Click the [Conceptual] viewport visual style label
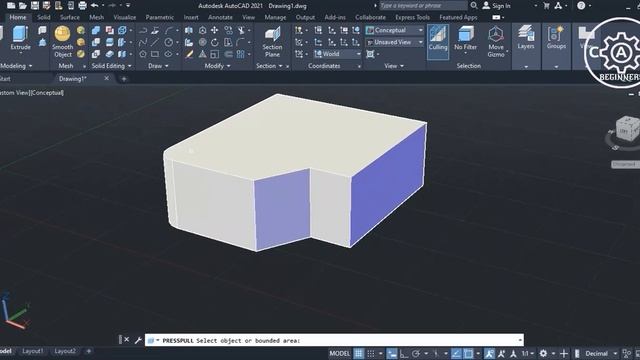640x360 pixels. point(47,93)
